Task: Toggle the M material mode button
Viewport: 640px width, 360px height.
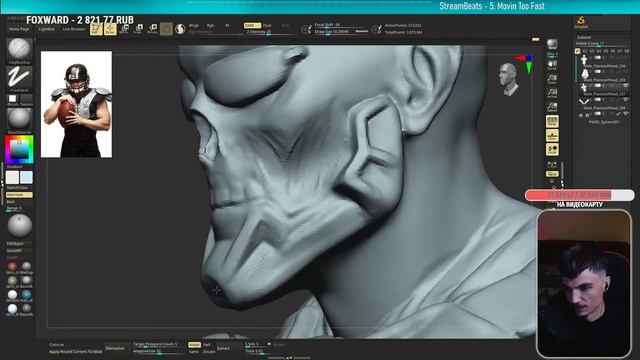Action: 227,25
